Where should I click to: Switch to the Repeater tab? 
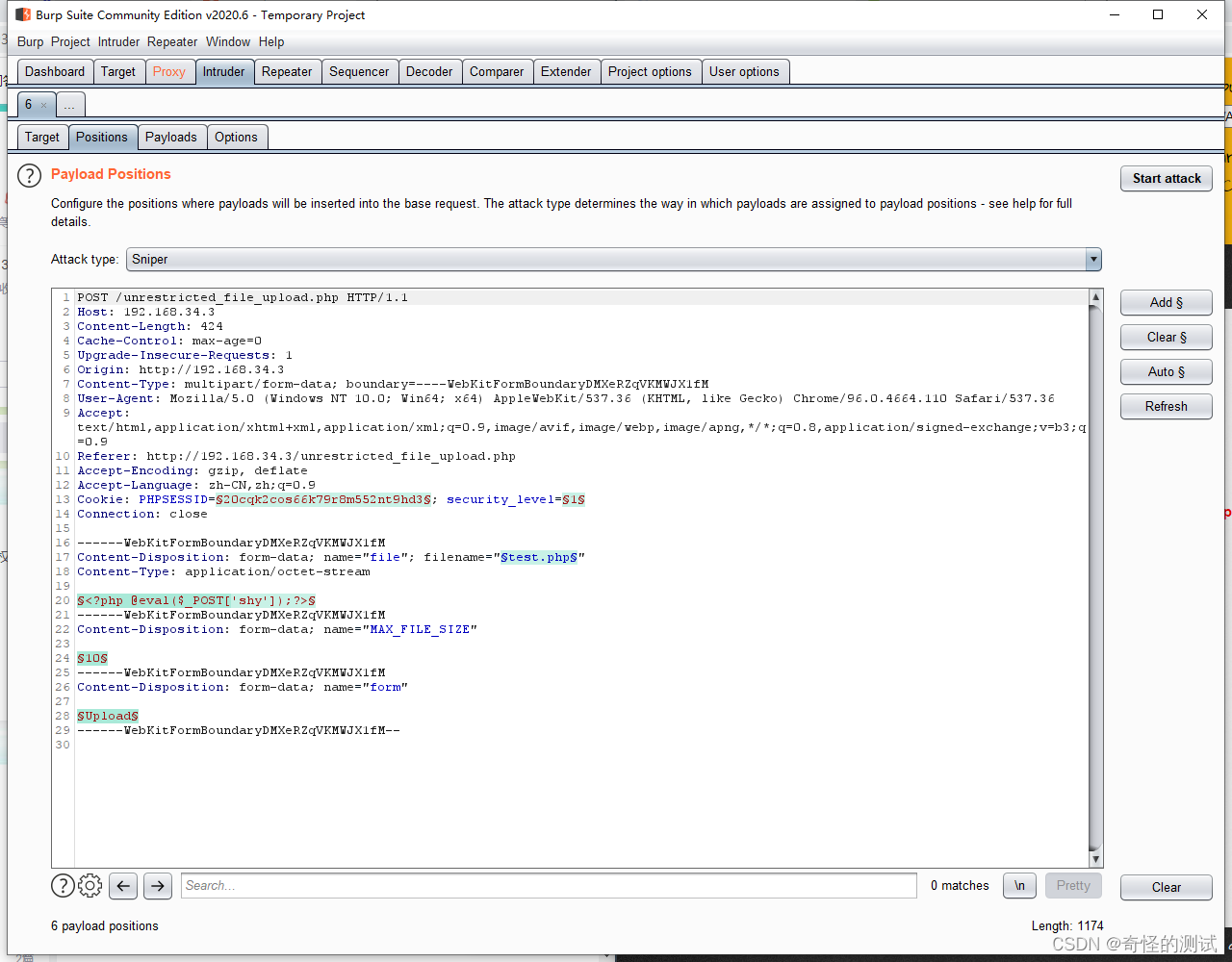pos(287,71)
